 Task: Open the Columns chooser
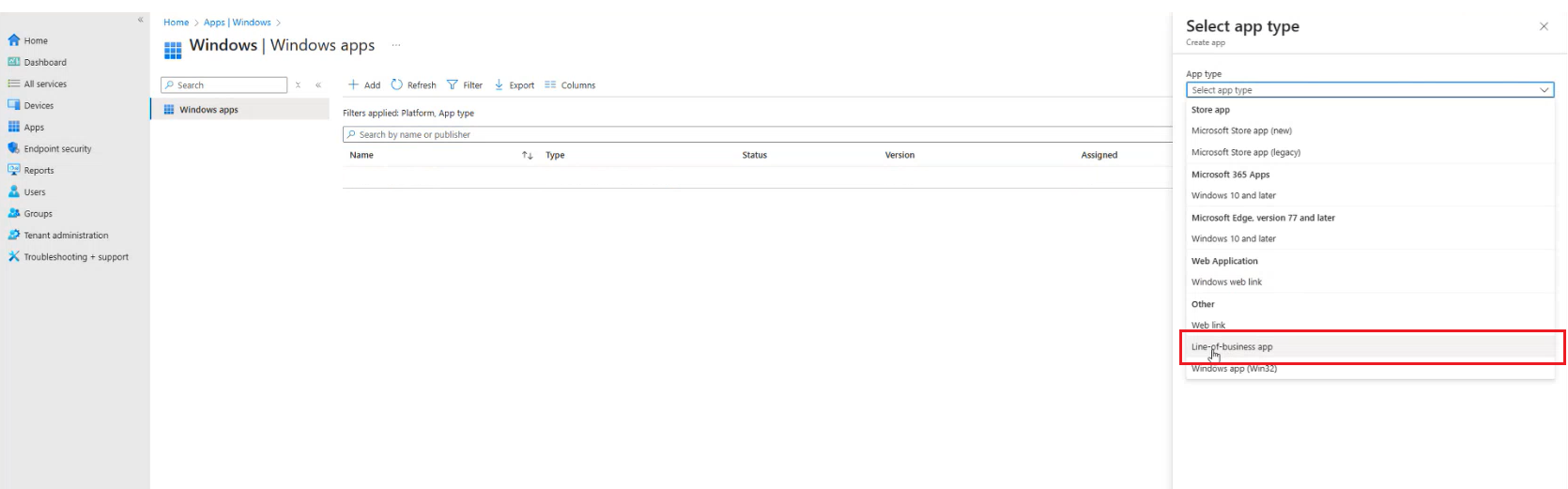tap(570, 84)
